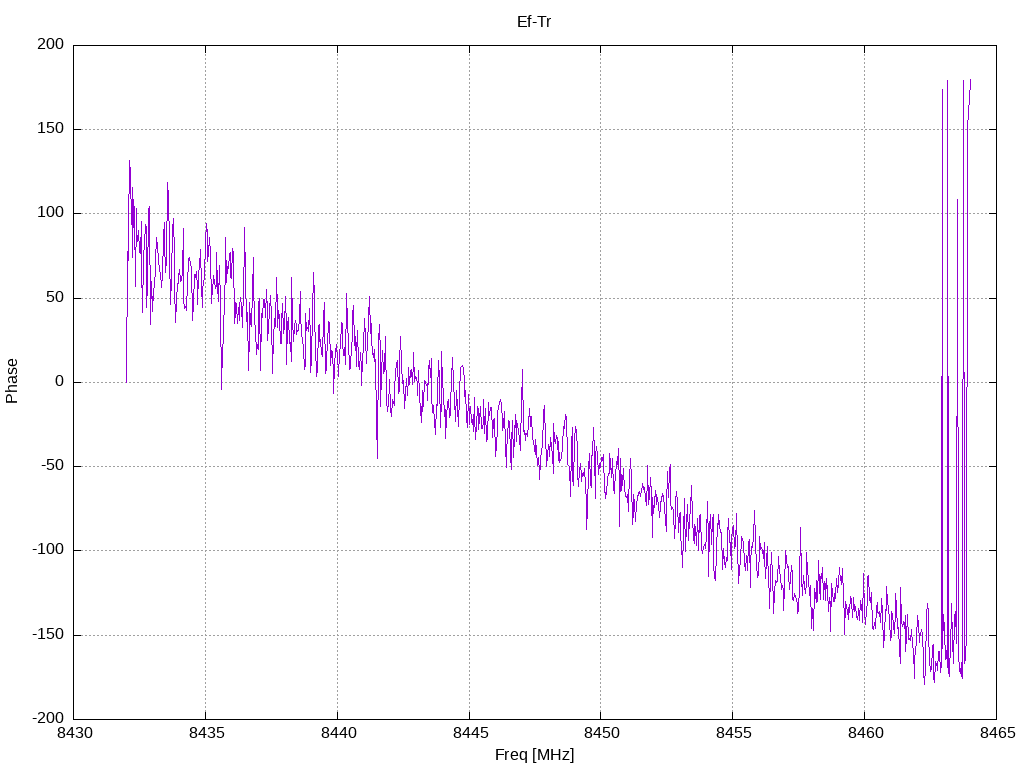Click the 8465 frequency tick label
Viewport: 1024px width, 768px height.
[x=997, y=733]
